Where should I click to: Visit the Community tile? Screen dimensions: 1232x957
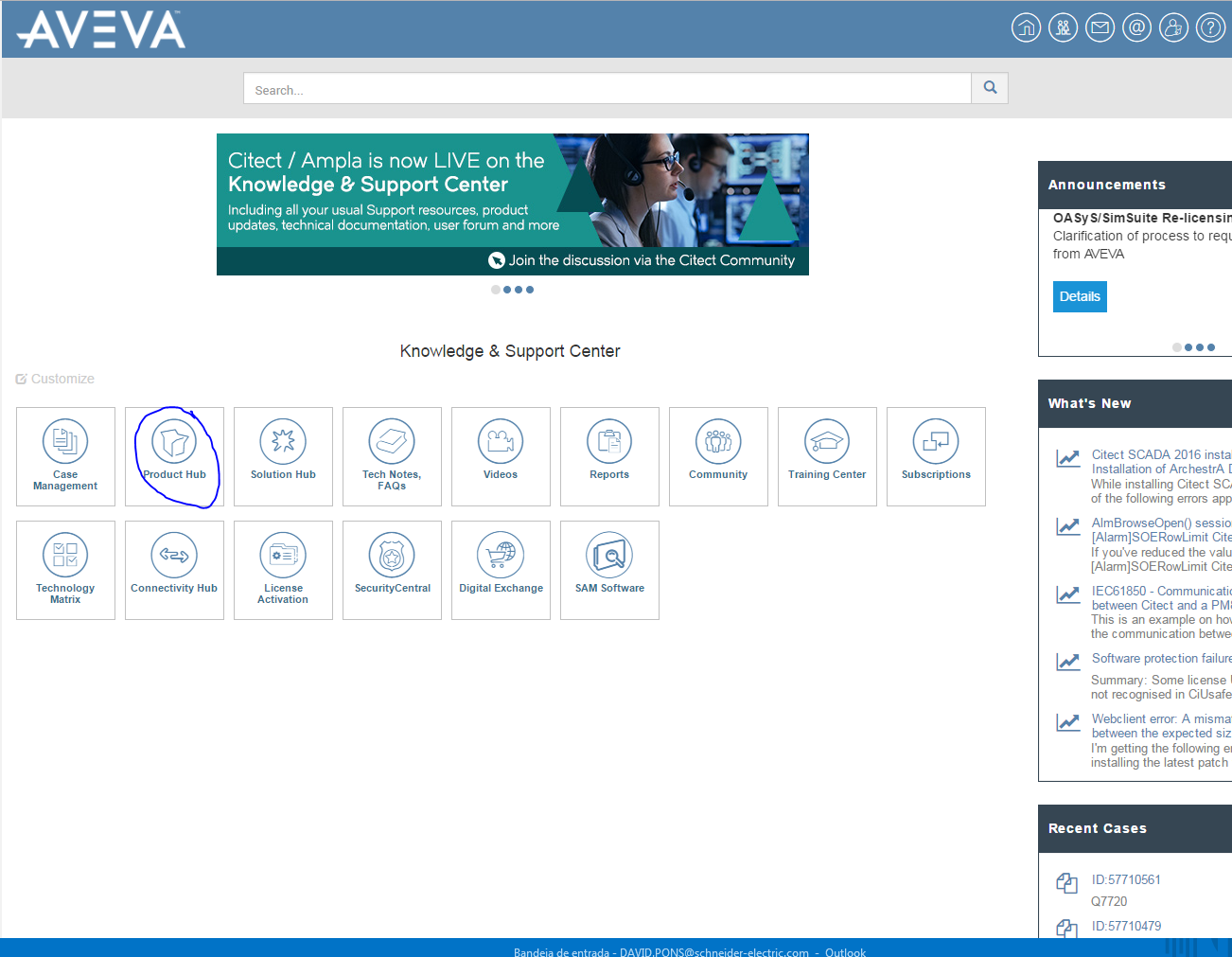pos(718,456)
